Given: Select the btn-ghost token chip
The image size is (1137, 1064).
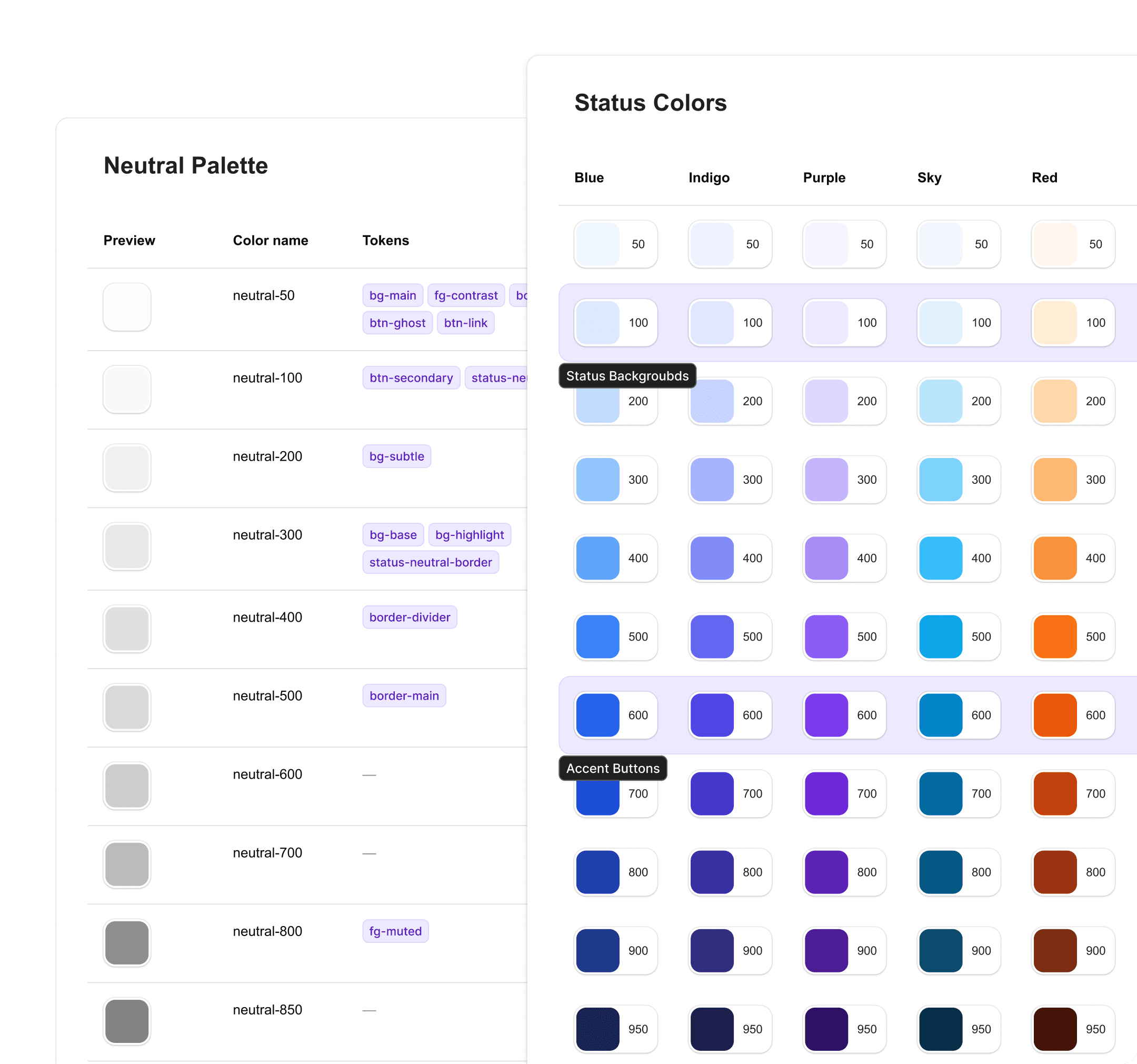Looking at the screenshot, I should (x=397, y=323).
